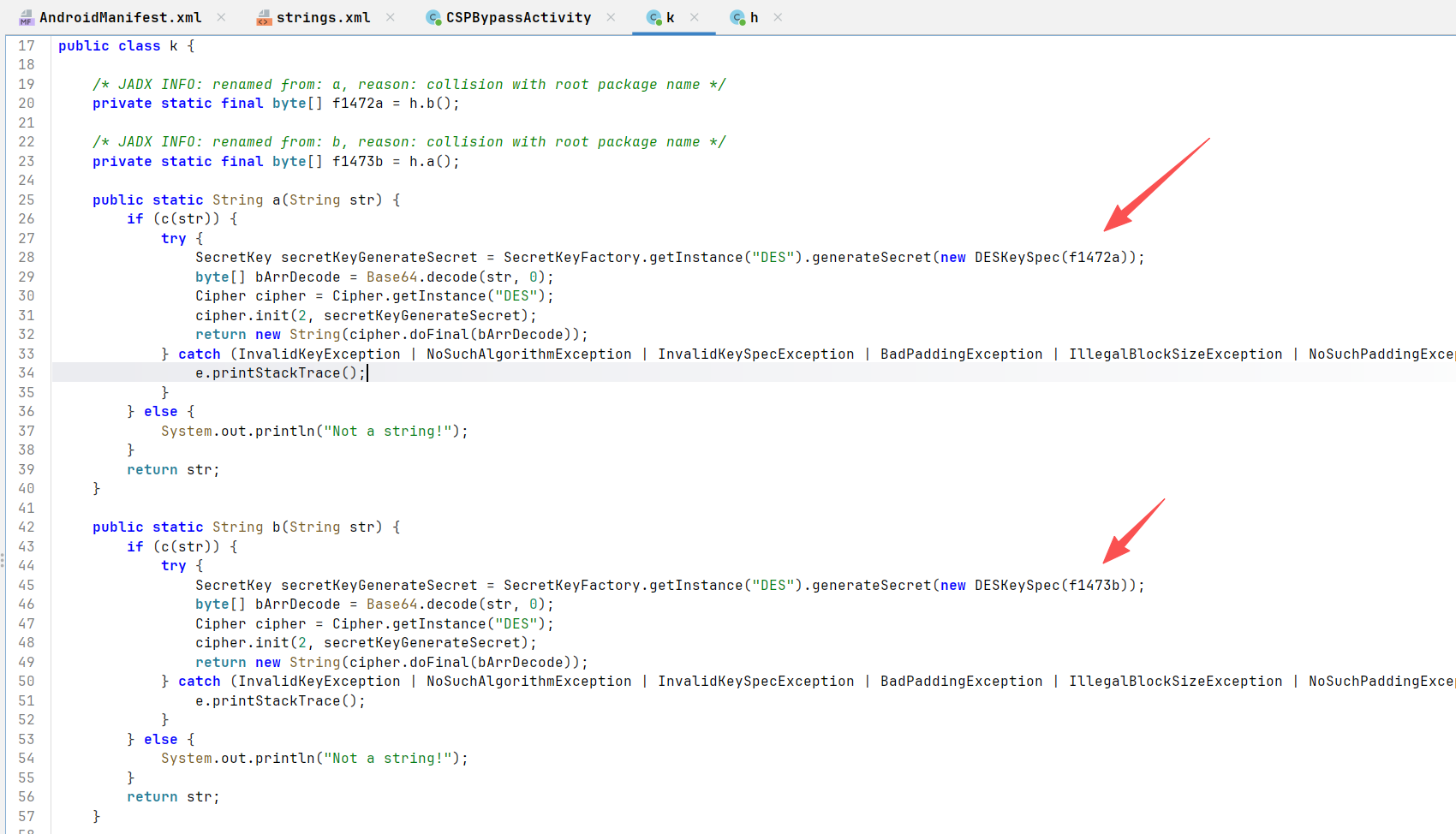
Task: Close the strings.xml tab
Action: [x=390, y=17]
